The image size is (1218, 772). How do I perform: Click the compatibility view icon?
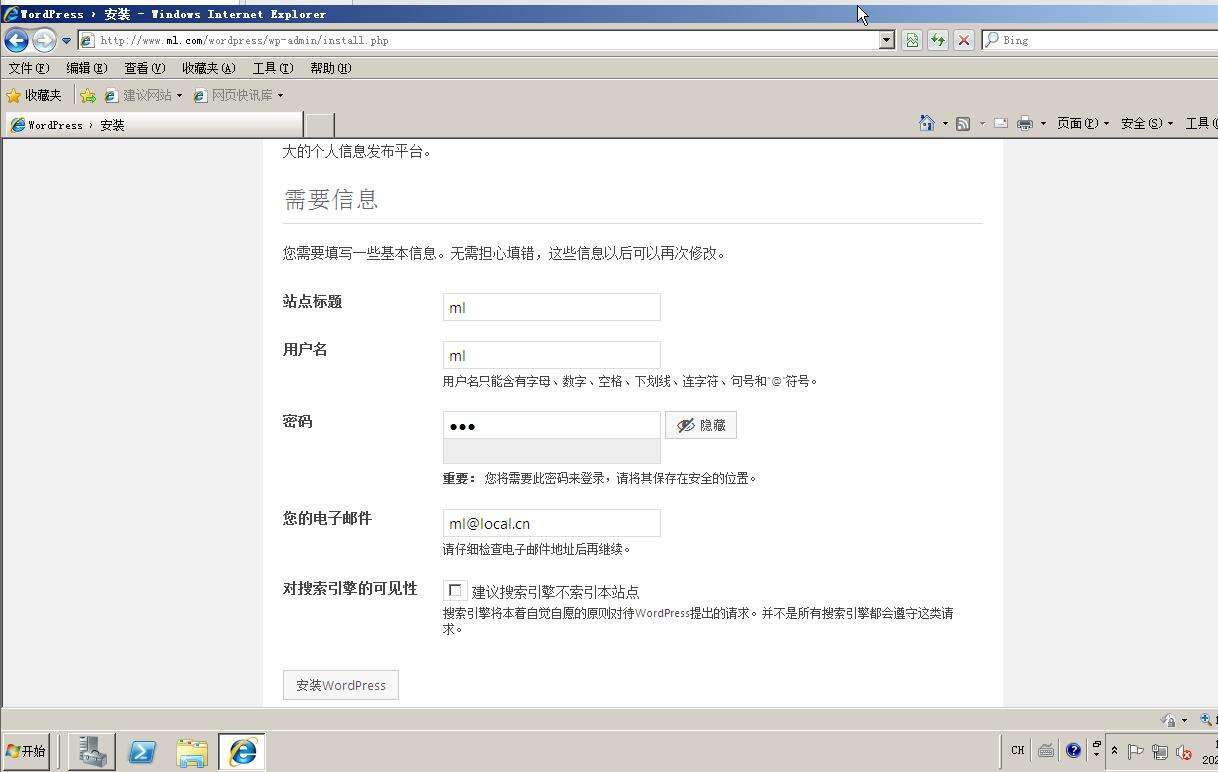[x=912, y=40]
